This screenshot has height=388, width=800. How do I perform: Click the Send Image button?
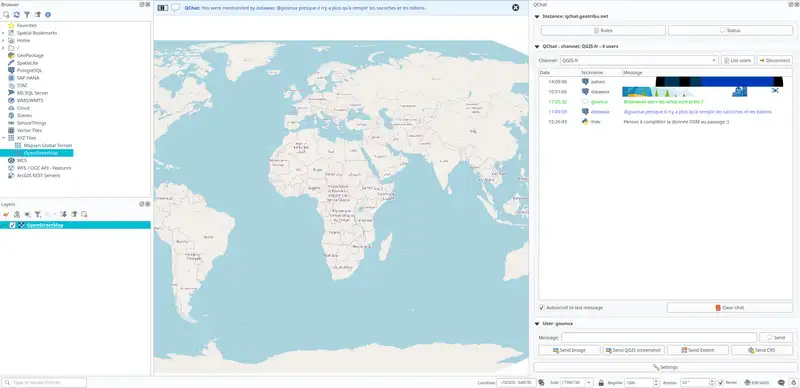click(x=569, y=350)
